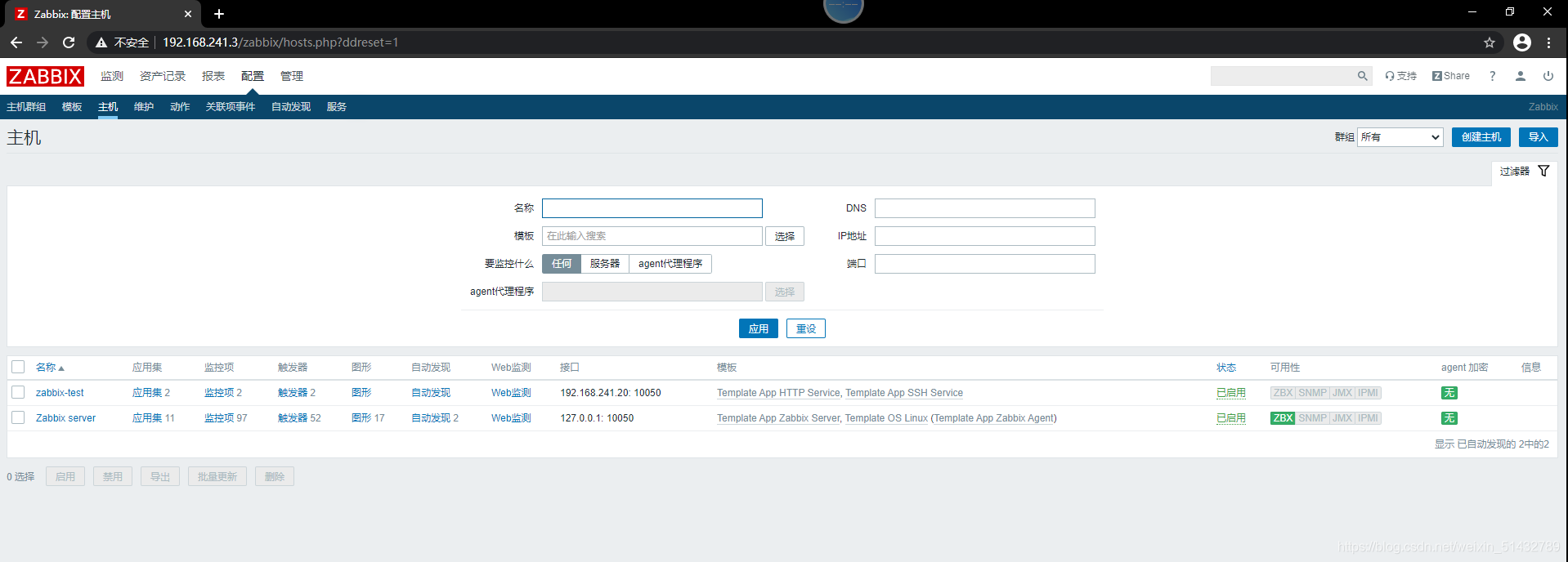Click the DNS filter input field
Screen dimensions: 1568x562
tap(985, 208)
